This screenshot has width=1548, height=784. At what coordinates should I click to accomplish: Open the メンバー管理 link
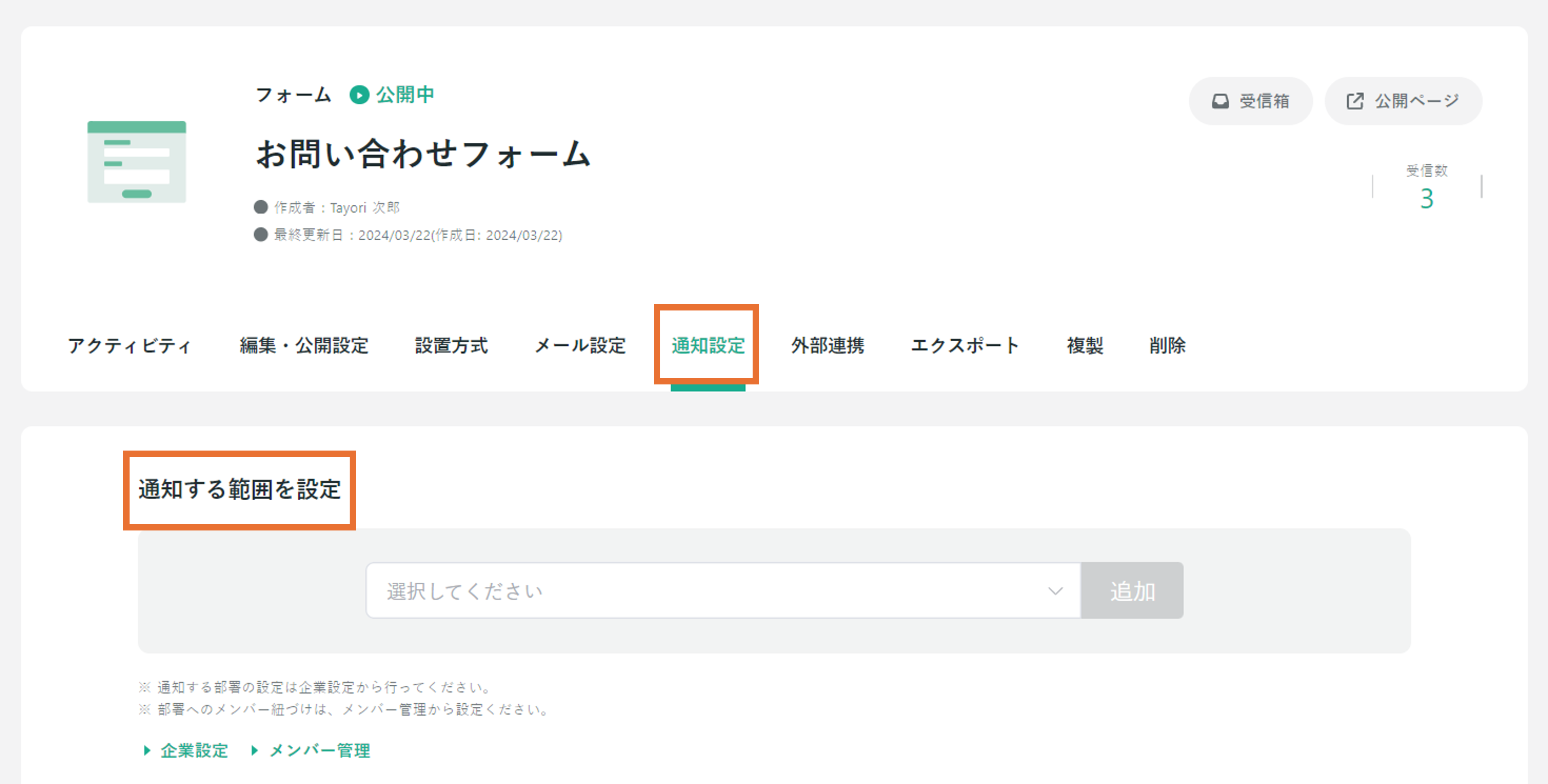[320, 750]
